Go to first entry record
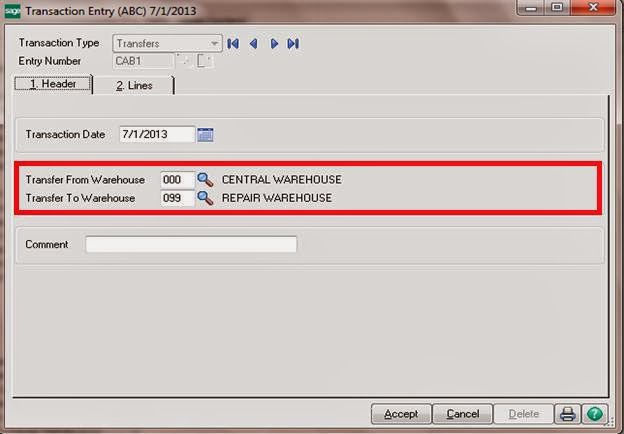Image resolution: width=624 pixels, height=434 pixels. coord(233,43)
